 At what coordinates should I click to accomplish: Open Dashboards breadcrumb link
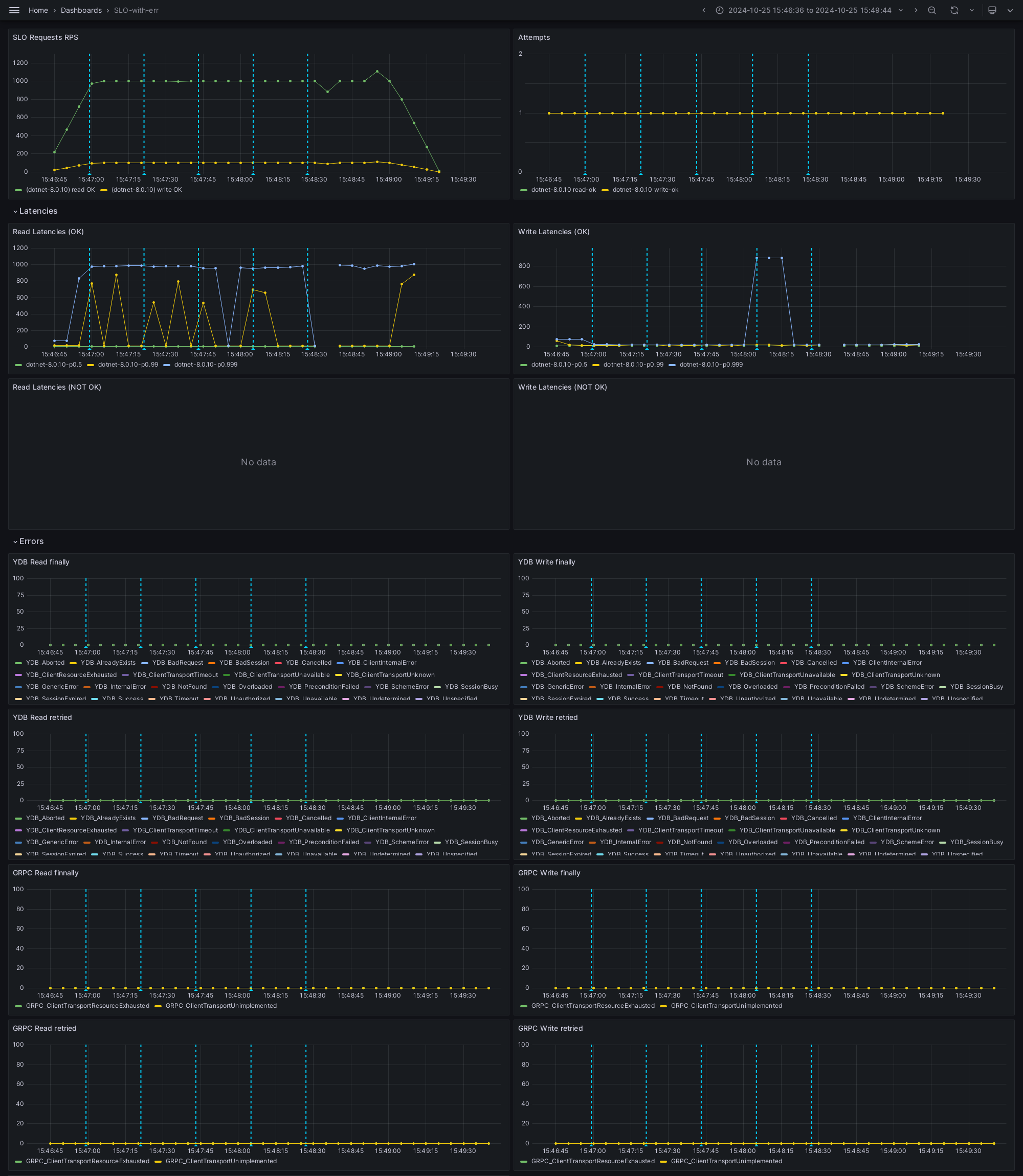tap(81, 10)
